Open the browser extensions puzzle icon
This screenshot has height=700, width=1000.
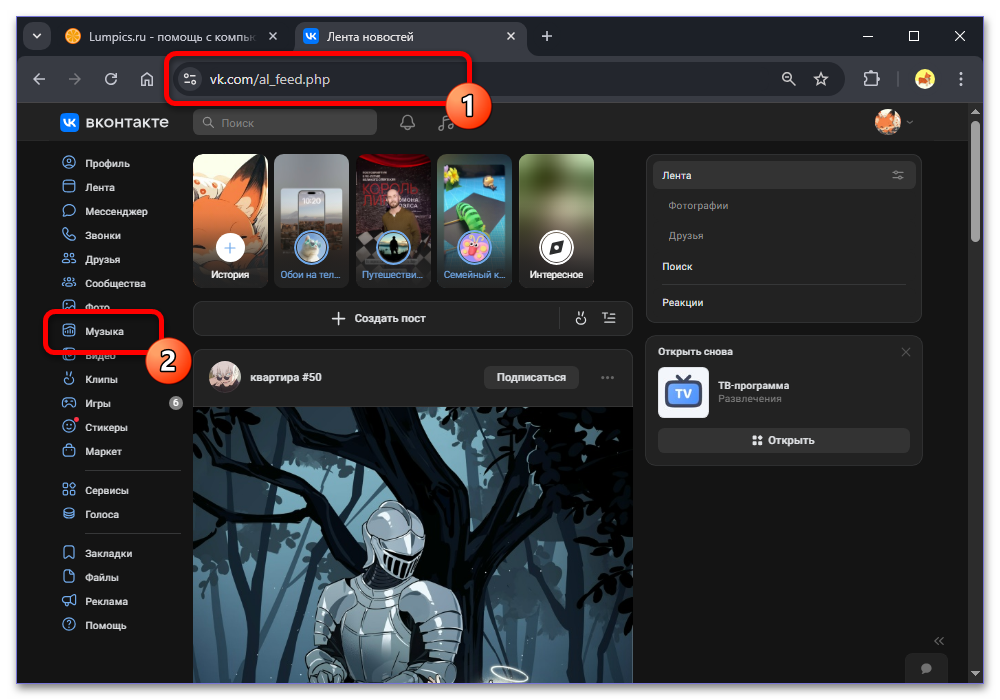click(871, 79)
